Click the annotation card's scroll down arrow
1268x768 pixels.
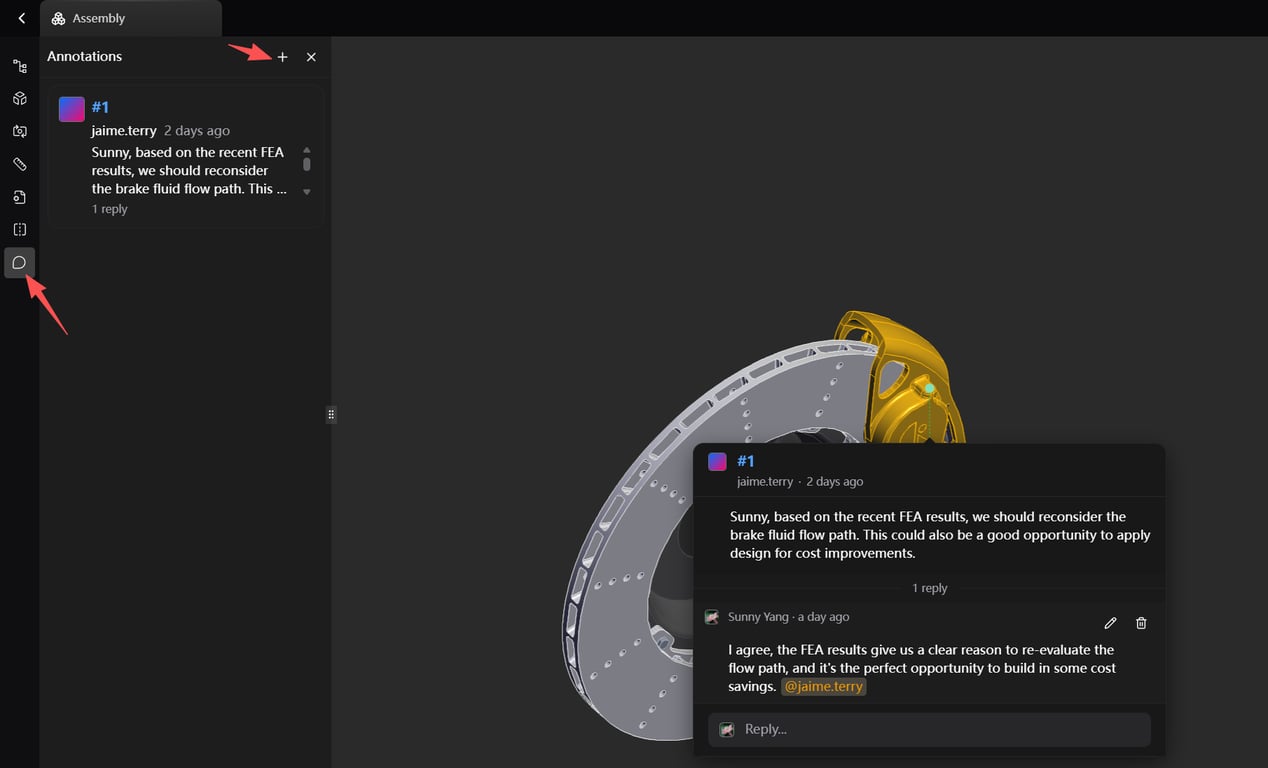(307, 191)
